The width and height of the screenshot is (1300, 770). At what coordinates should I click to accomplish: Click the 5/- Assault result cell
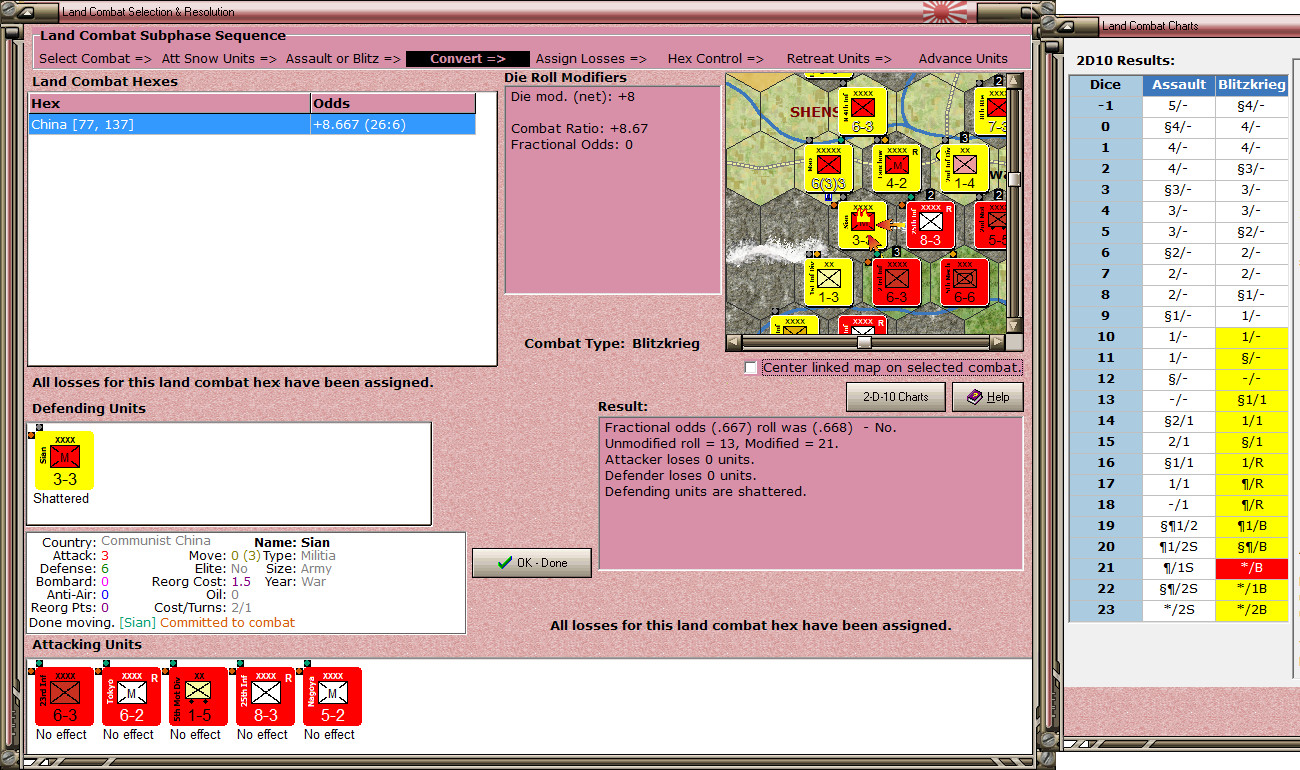1179,106
